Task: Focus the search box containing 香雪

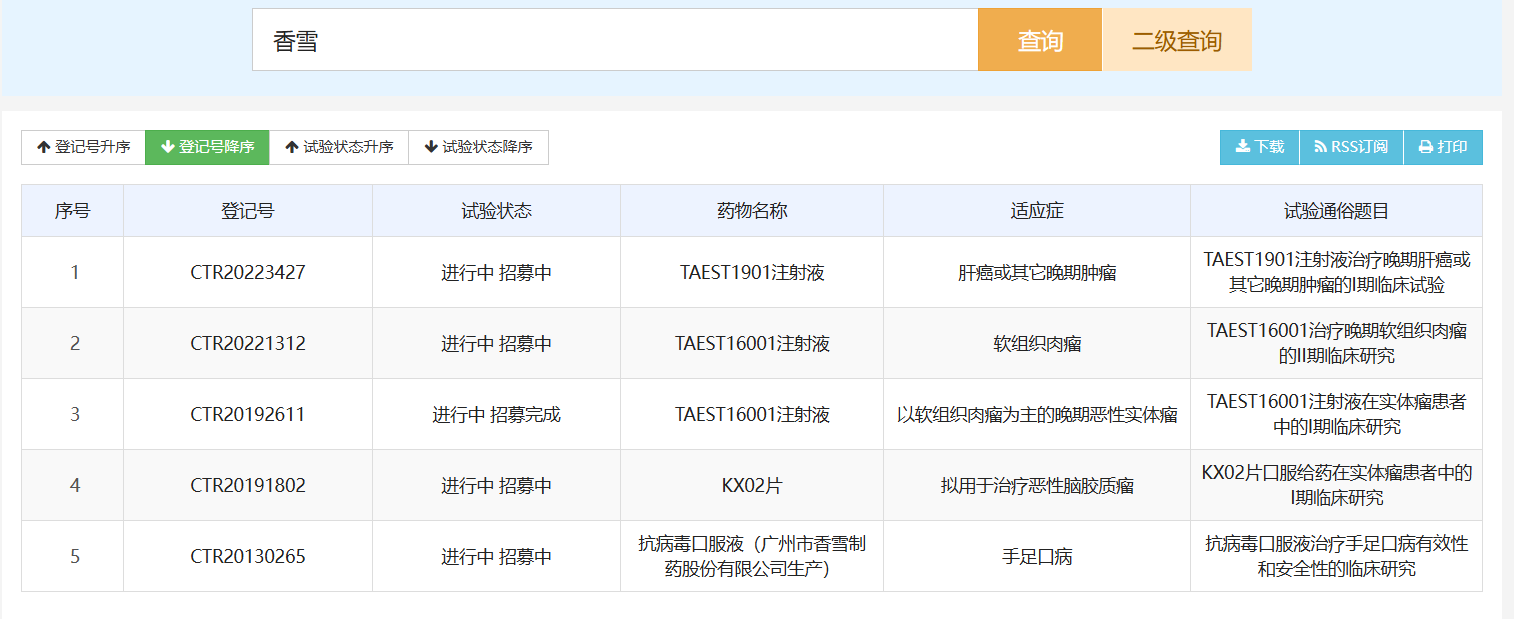Action: coord(615,40)
